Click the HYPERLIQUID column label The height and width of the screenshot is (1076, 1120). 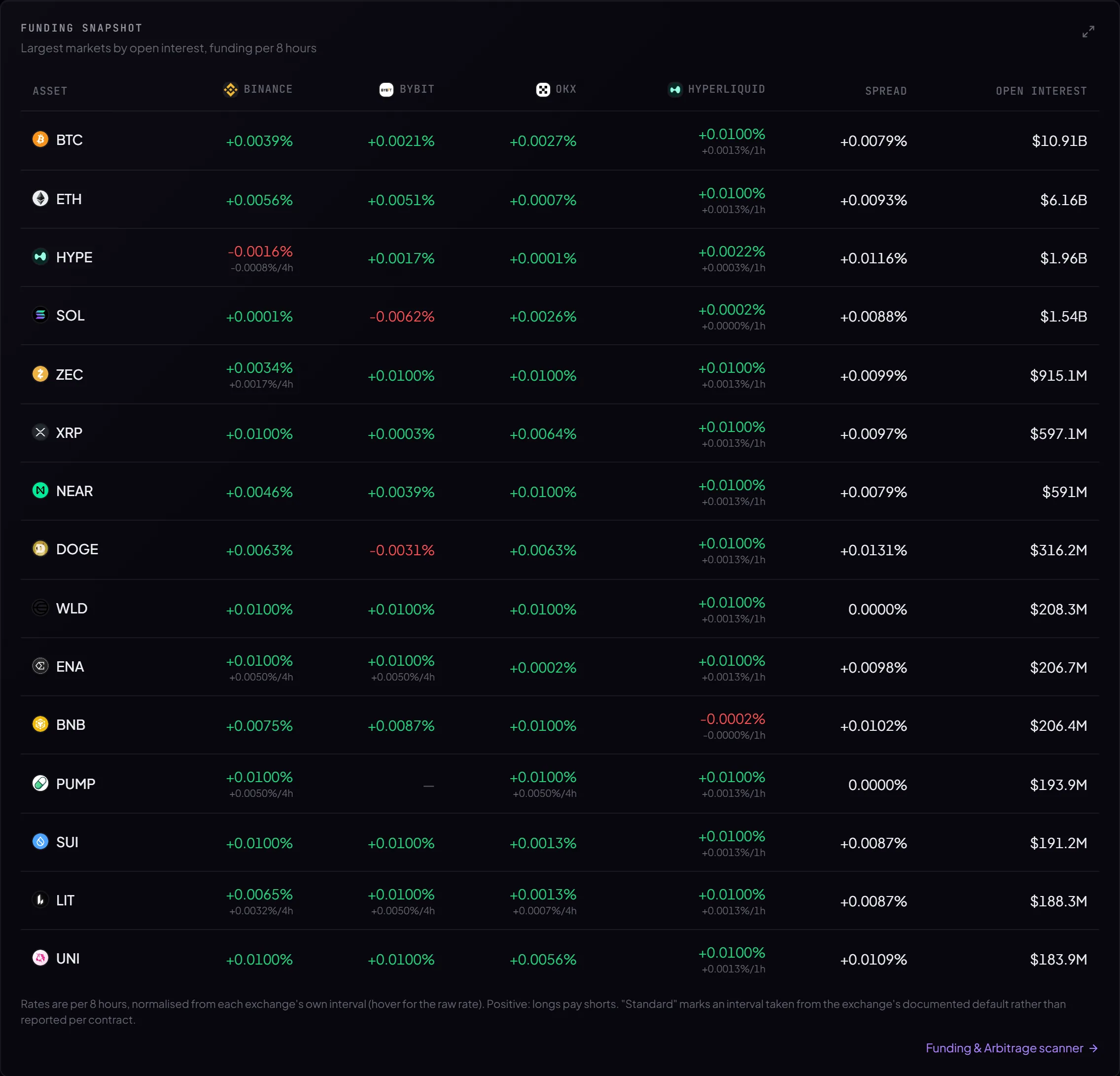726,89
